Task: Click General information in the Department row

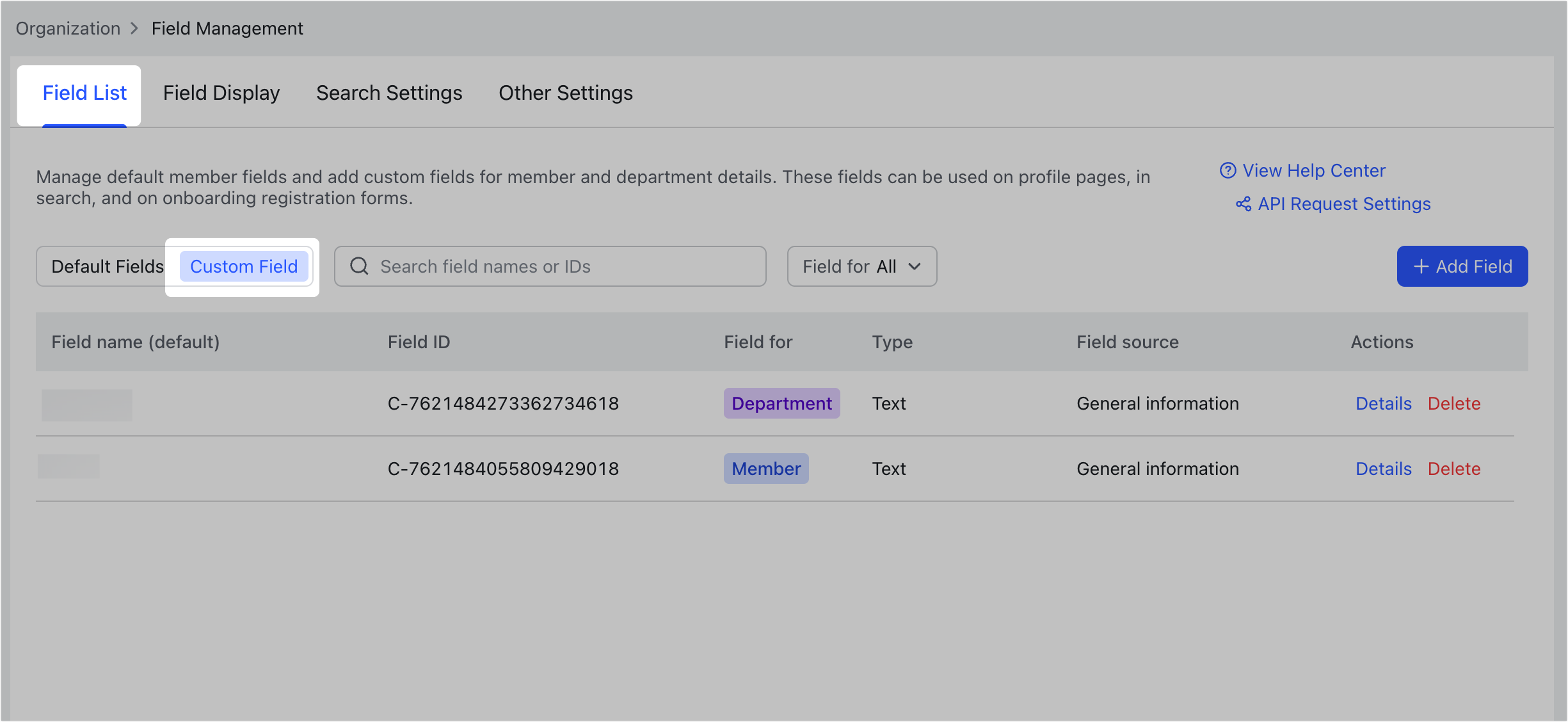Action: tap(1158, 403)
